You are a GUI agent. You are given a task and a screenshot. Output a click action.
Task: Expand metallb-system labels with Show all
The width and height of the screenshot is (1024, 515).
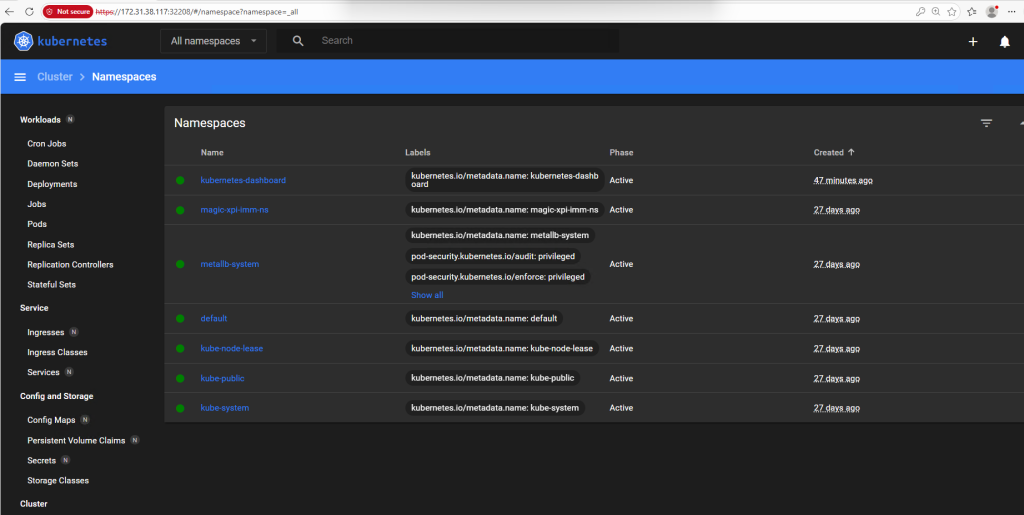point(427,295)
